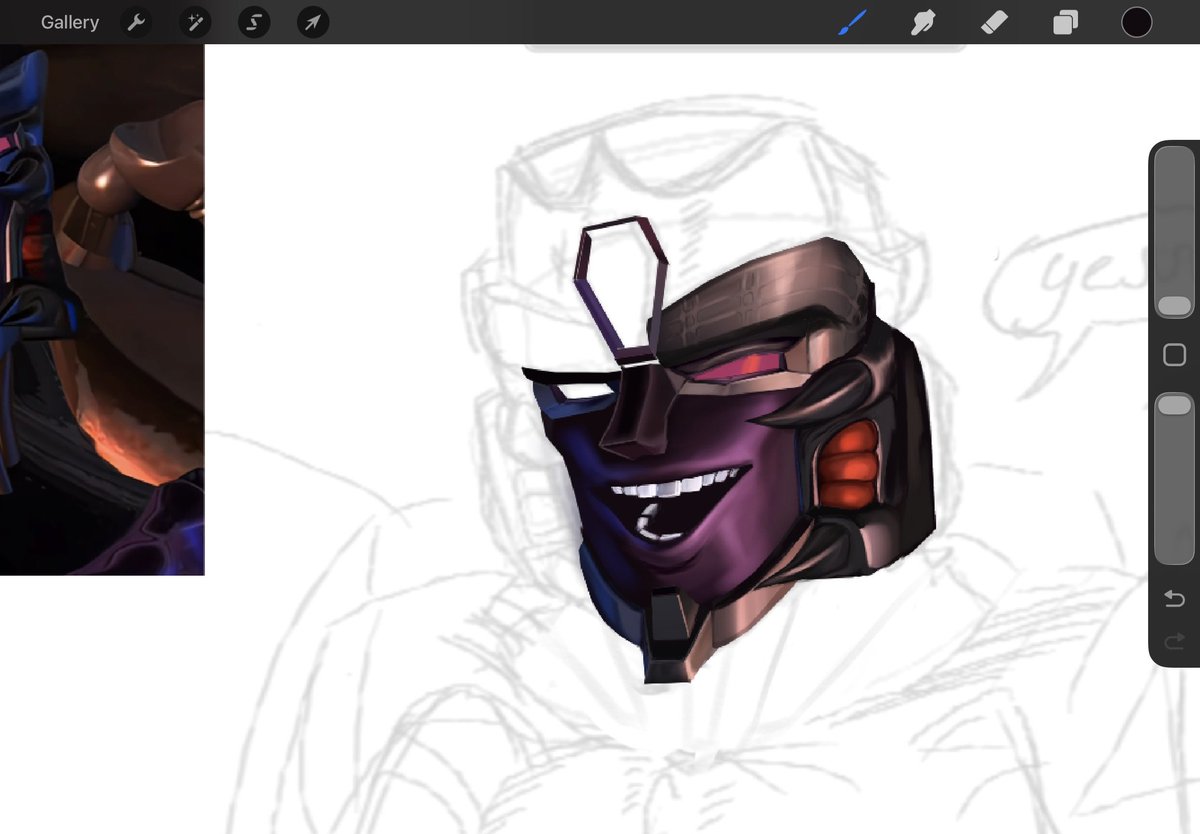Open the Actions wrench menu
This screenshot has width=1200, height=834.
pos(136,22)
